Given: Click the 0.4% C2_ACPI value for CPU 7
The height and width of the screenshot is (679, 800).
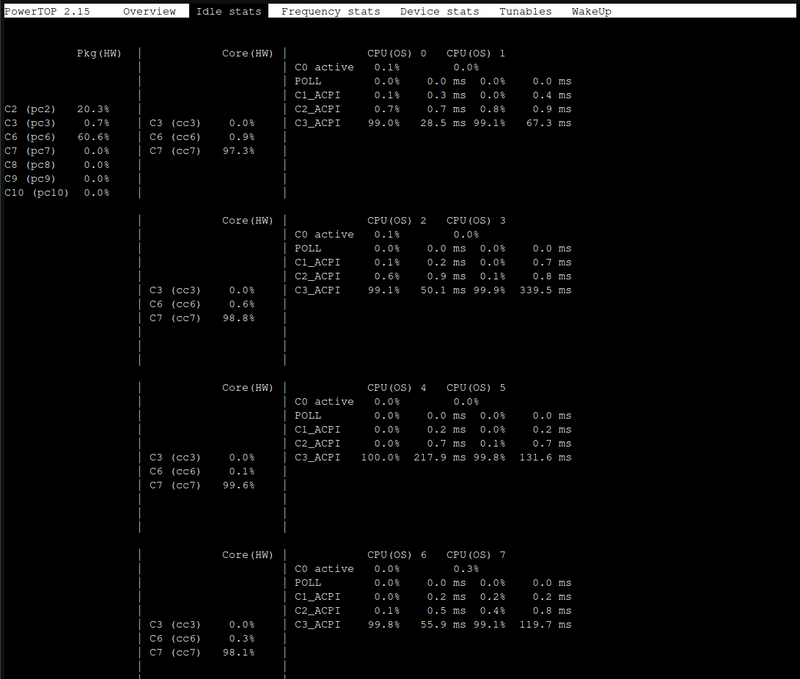Looking at the screenshot, I should pos(492,611).
